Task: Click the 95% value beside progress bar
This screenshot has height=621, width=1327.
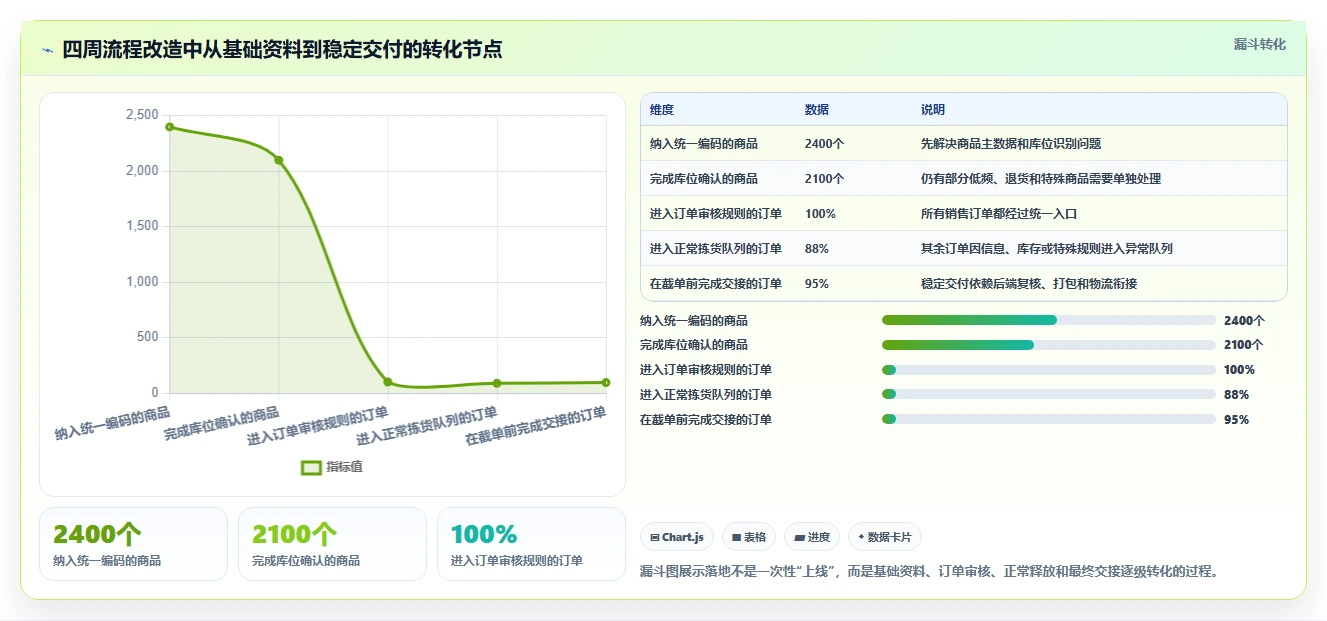Action: click(x=1236, y=420)
